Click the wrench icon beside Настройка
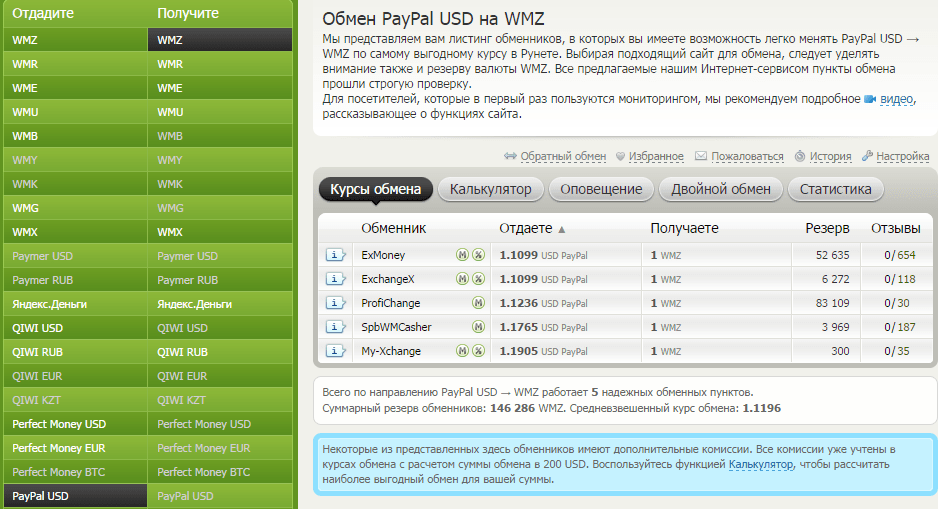The image size is (938, 509). [x=867, y=156]
